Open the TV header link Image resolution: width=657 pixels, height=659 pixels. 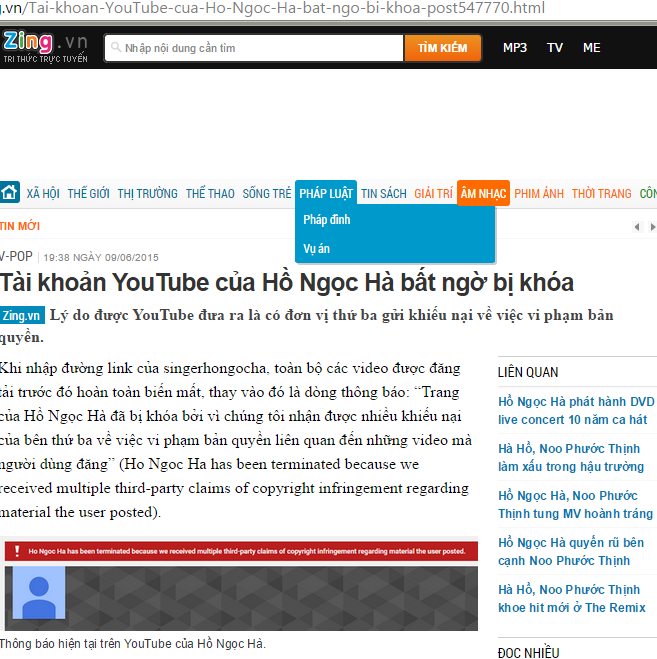tap(555, 47)
